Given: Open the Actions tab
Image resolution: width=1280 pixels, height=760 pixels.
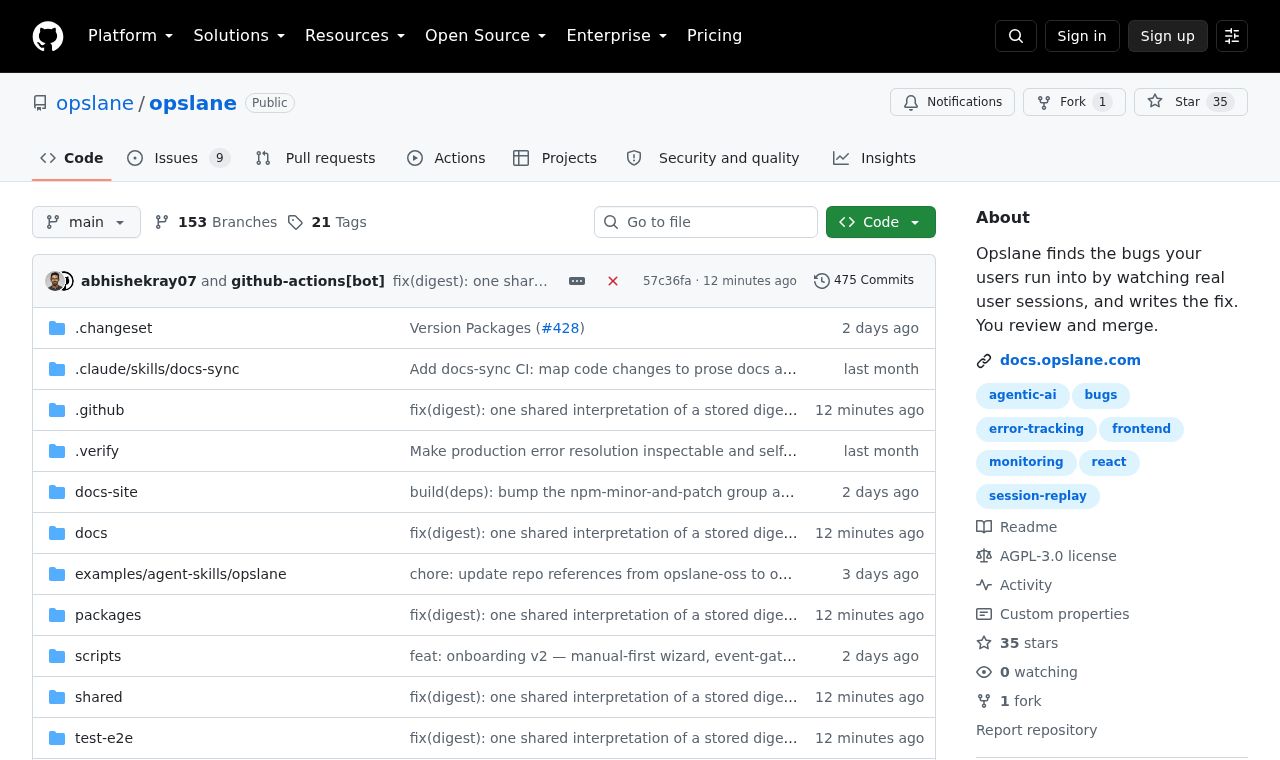Looking at the screenshot, I should click(446, 158).
